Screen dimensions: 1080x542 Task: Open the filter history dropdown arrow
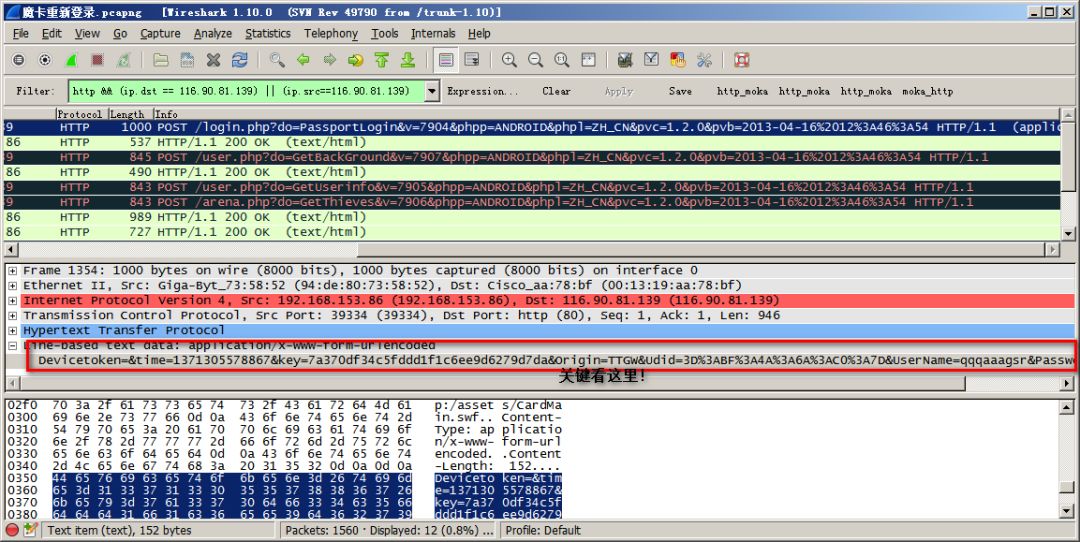click(432, 91)
